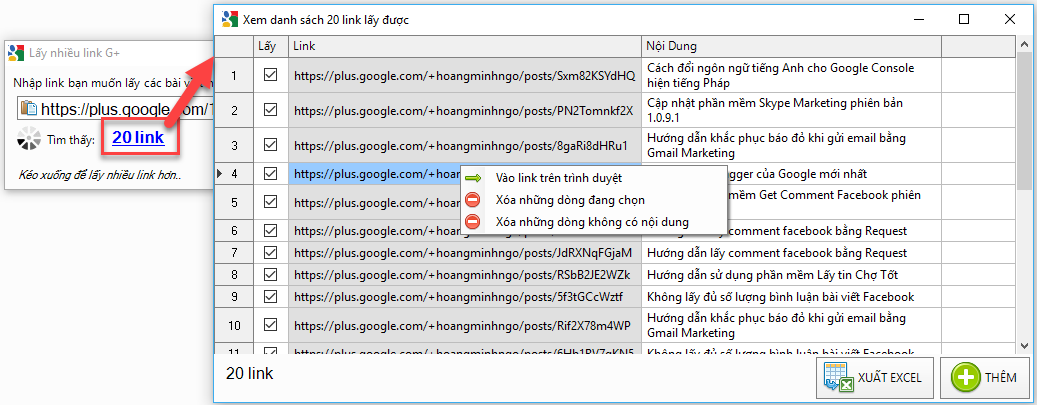Click the scrollbar up arrow in link list
1037x405 pixels.
pyautogui.click(x=1024, y=43)
